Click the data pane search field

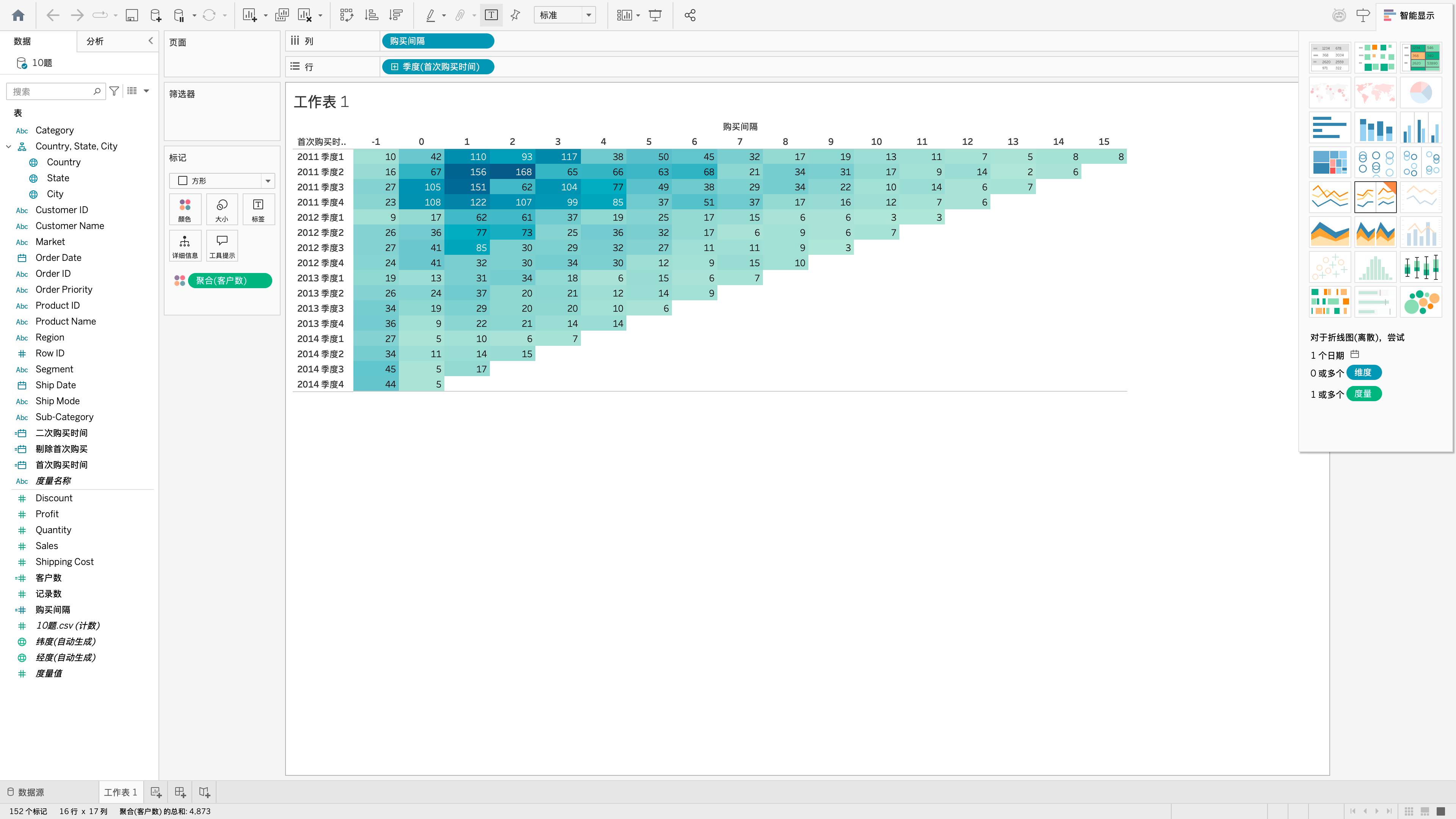click(55, 91)
